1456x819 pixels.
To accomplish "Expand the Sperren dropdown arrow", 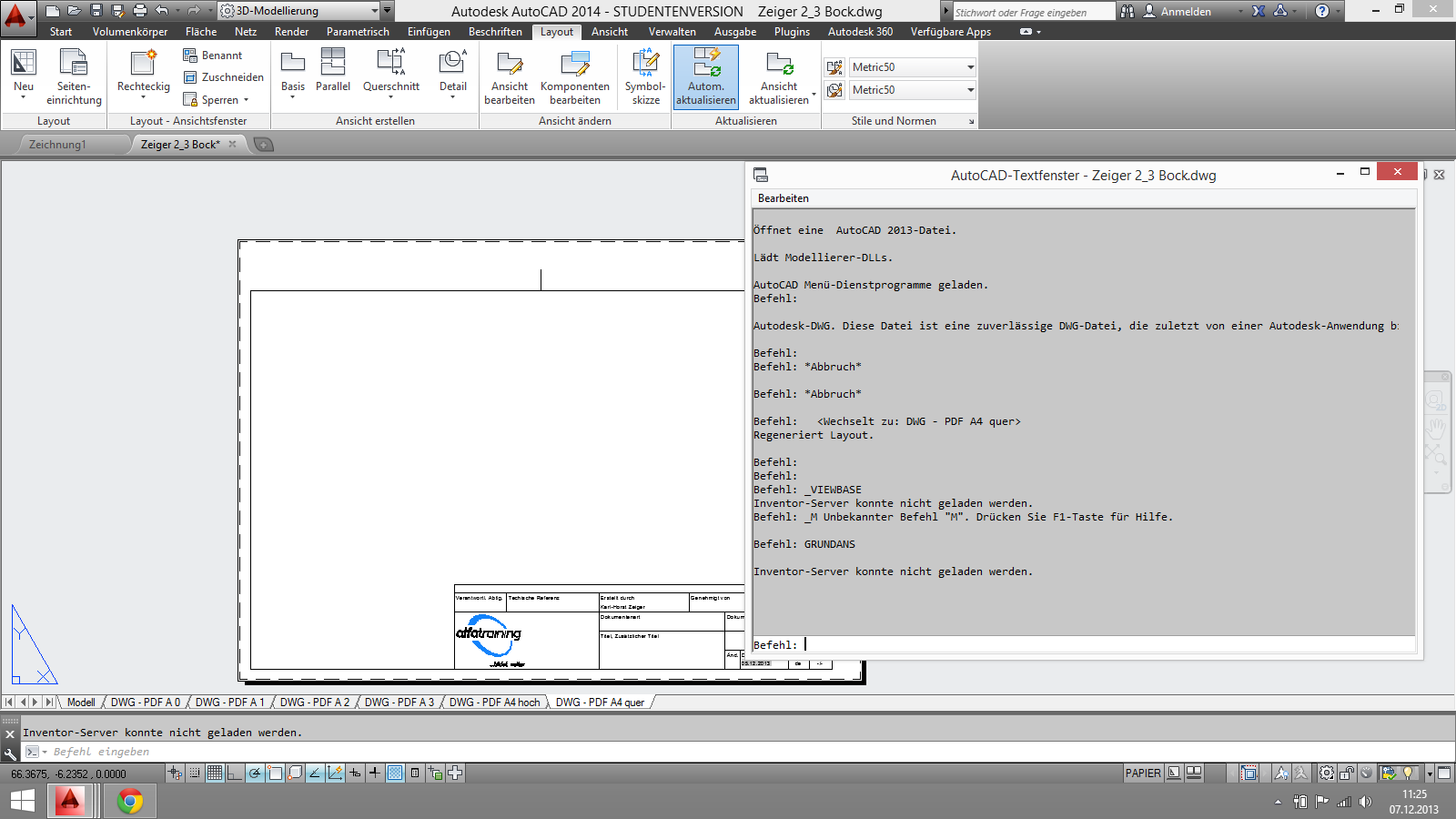I will (246, 100).
